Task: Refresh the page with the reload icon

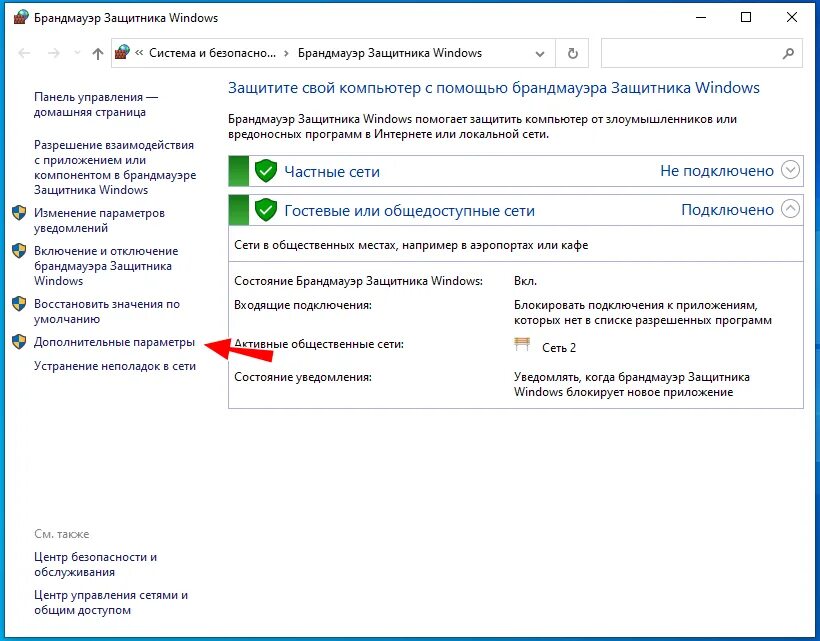Action: coord(573,53)
